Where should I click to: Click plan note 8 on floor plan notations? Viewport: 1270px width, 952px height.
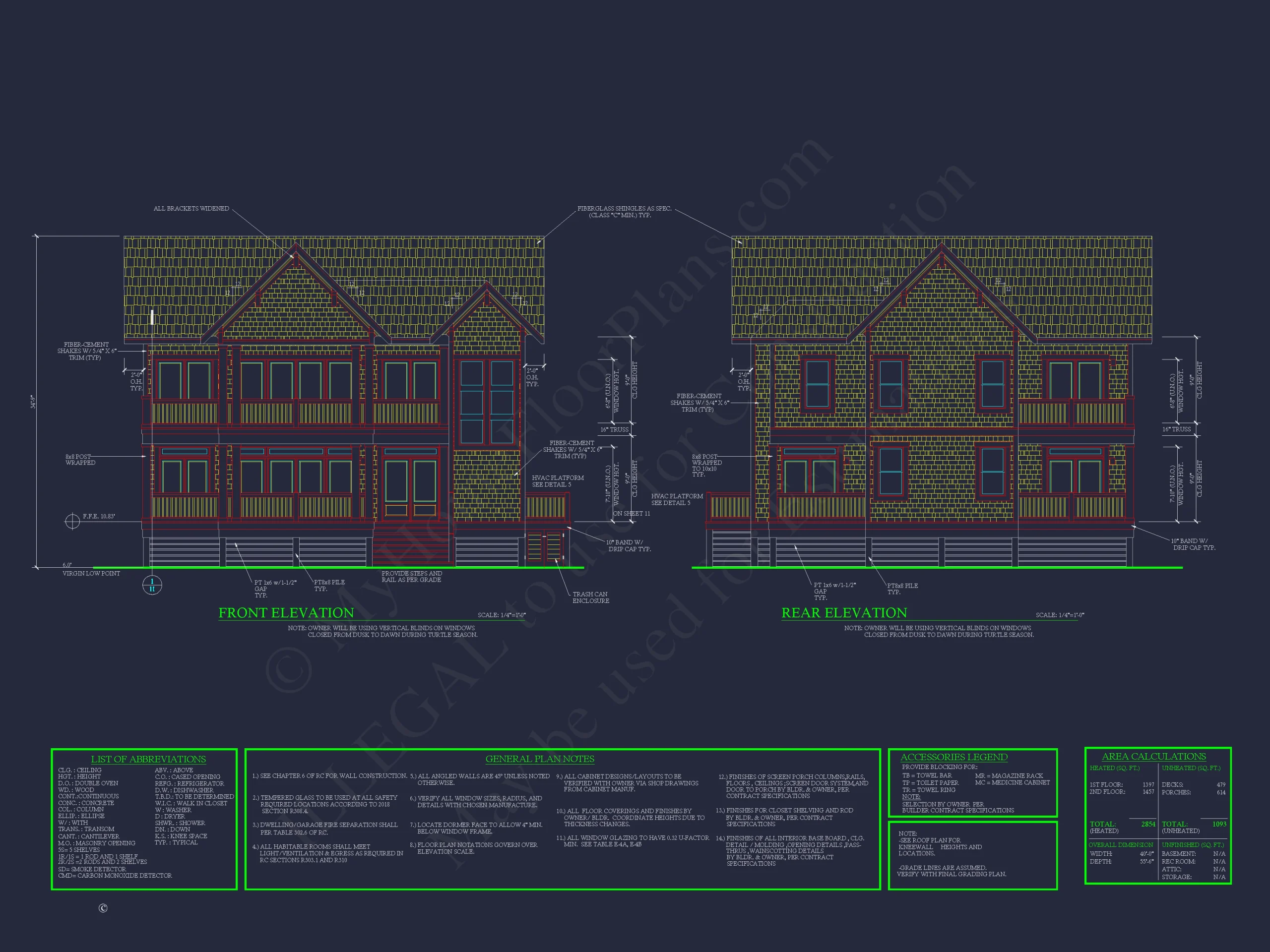(474, 848)
